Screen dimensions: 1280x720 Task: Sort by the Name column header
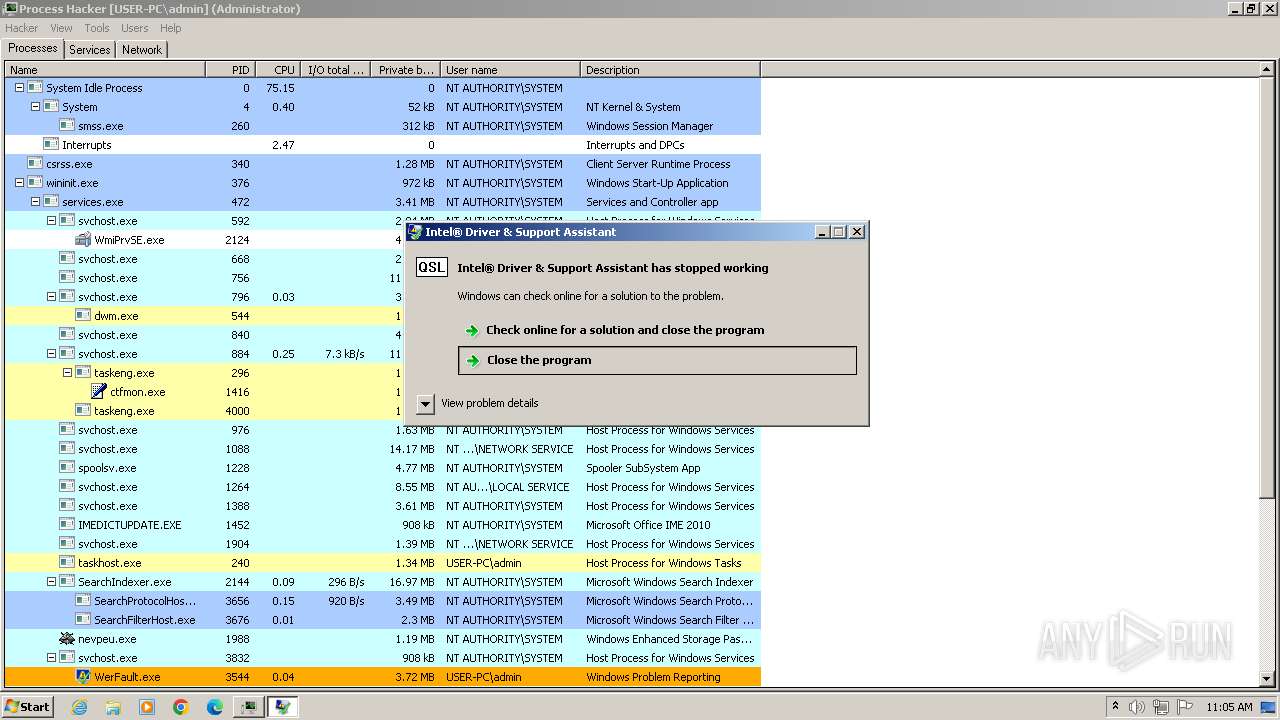[x=105, y=70]
